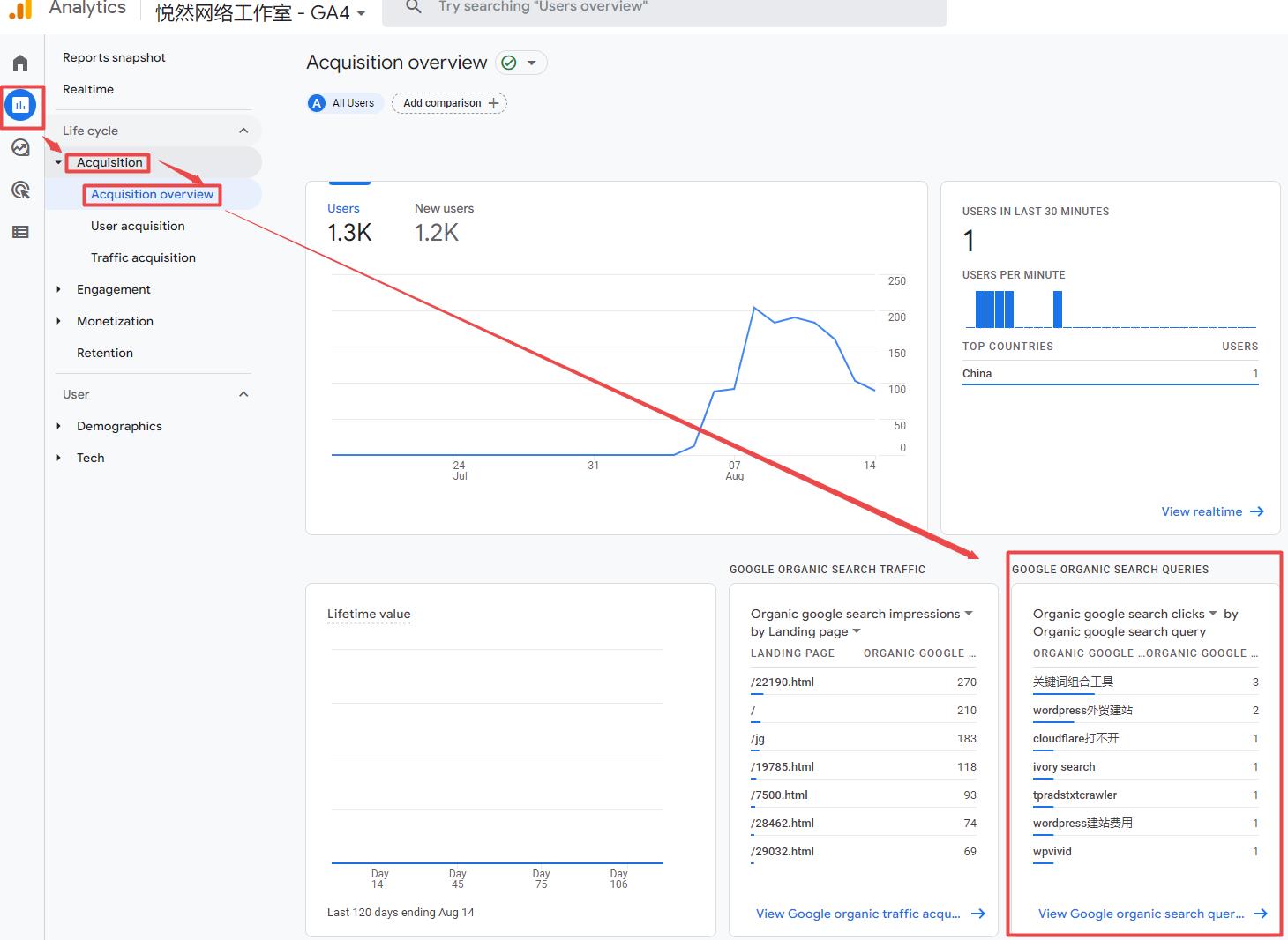The width and height of the screenshot is (1288, 940).
Task: Collapse the Acquisition tree triangle
Action: (x=58, y=162)
